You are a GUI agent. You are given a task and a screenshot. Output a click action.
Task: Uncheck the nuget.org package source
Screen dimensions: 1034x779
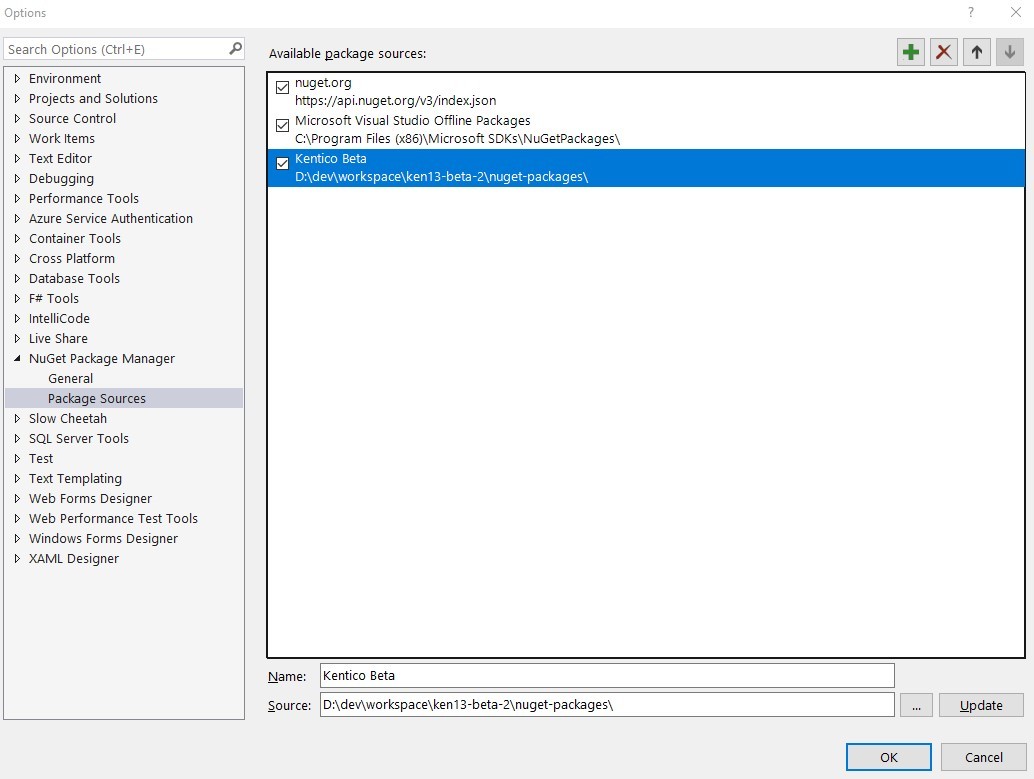[x=282, y=87]
